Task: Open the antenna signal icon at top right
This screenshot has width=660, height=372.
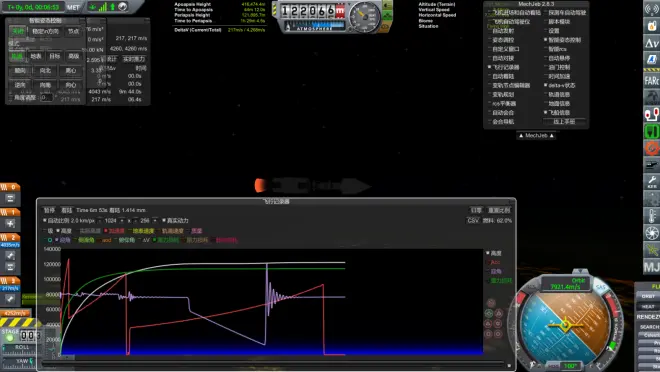Action: tap(652, 9)
